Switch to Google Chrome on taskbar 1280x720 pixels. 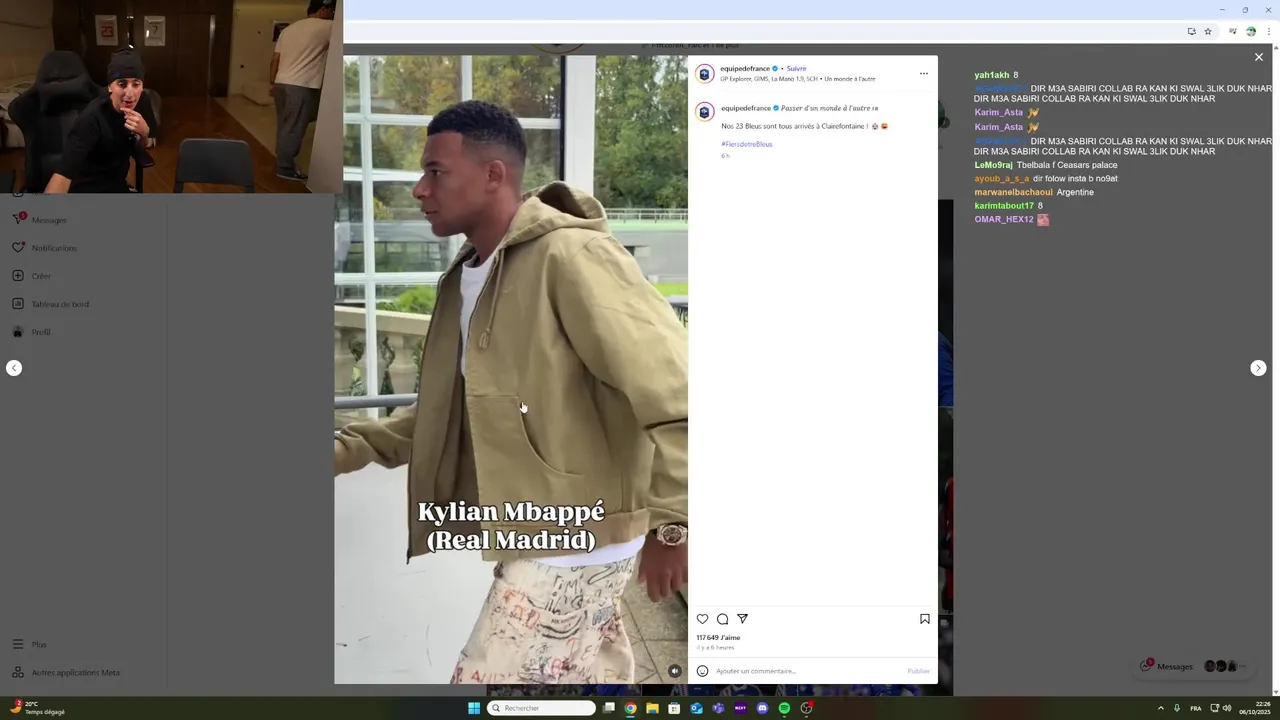point(630,708)
